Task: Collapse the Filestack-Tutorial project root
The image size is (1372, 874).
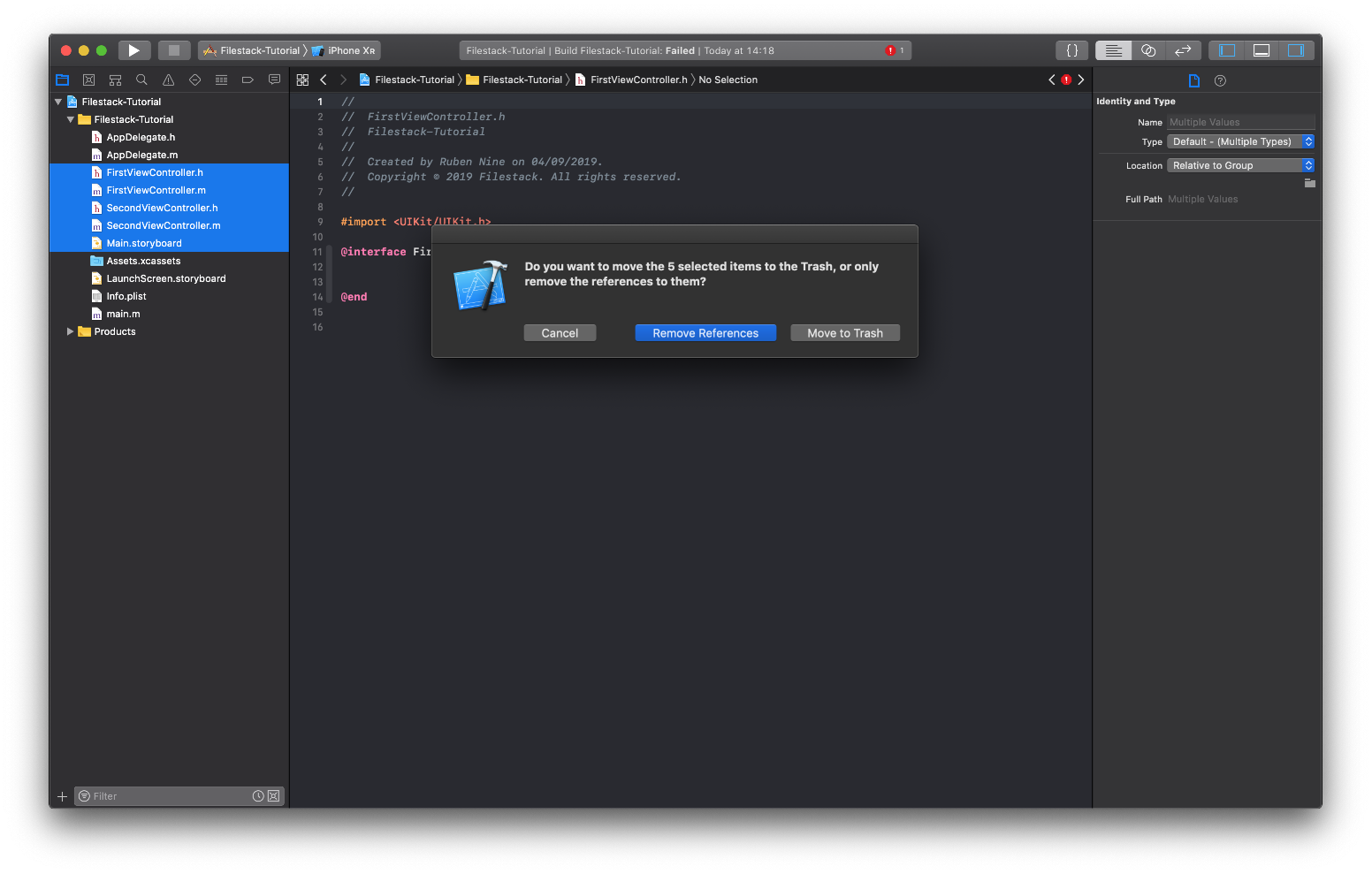Action: click(x=58, y=102)
